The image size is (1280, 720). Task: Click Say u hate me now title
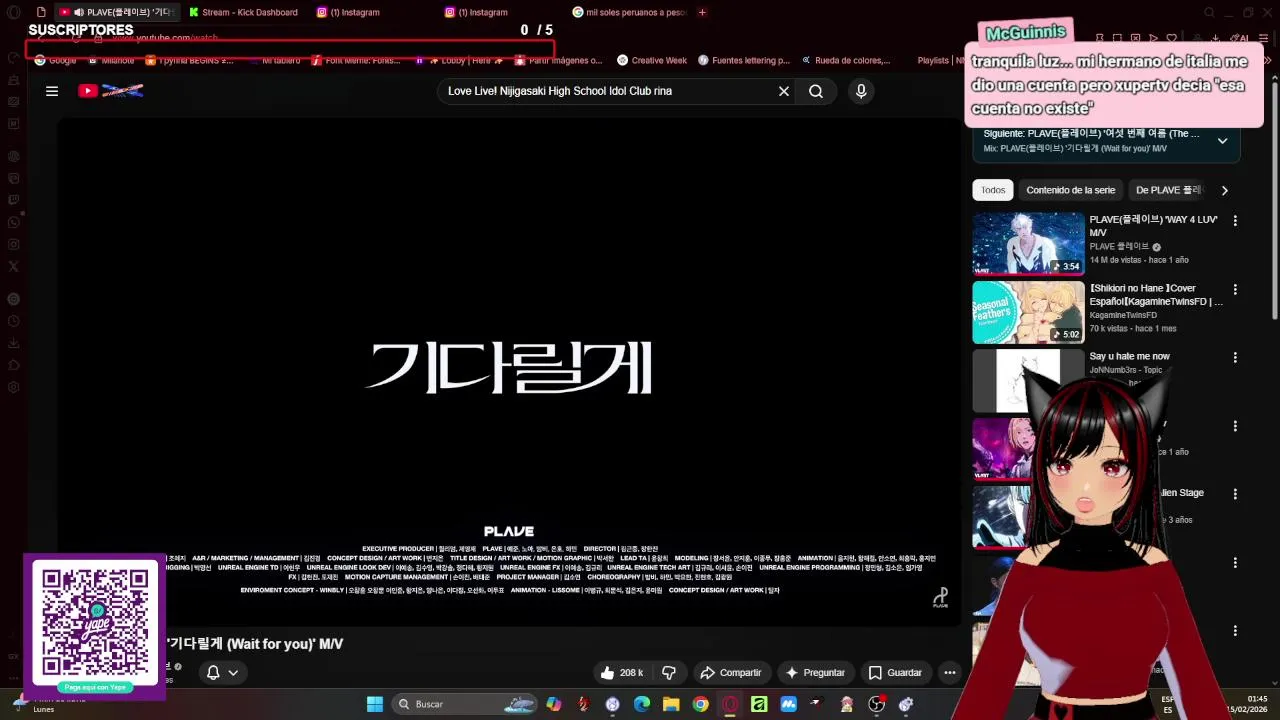click(x=1129, y=356)
